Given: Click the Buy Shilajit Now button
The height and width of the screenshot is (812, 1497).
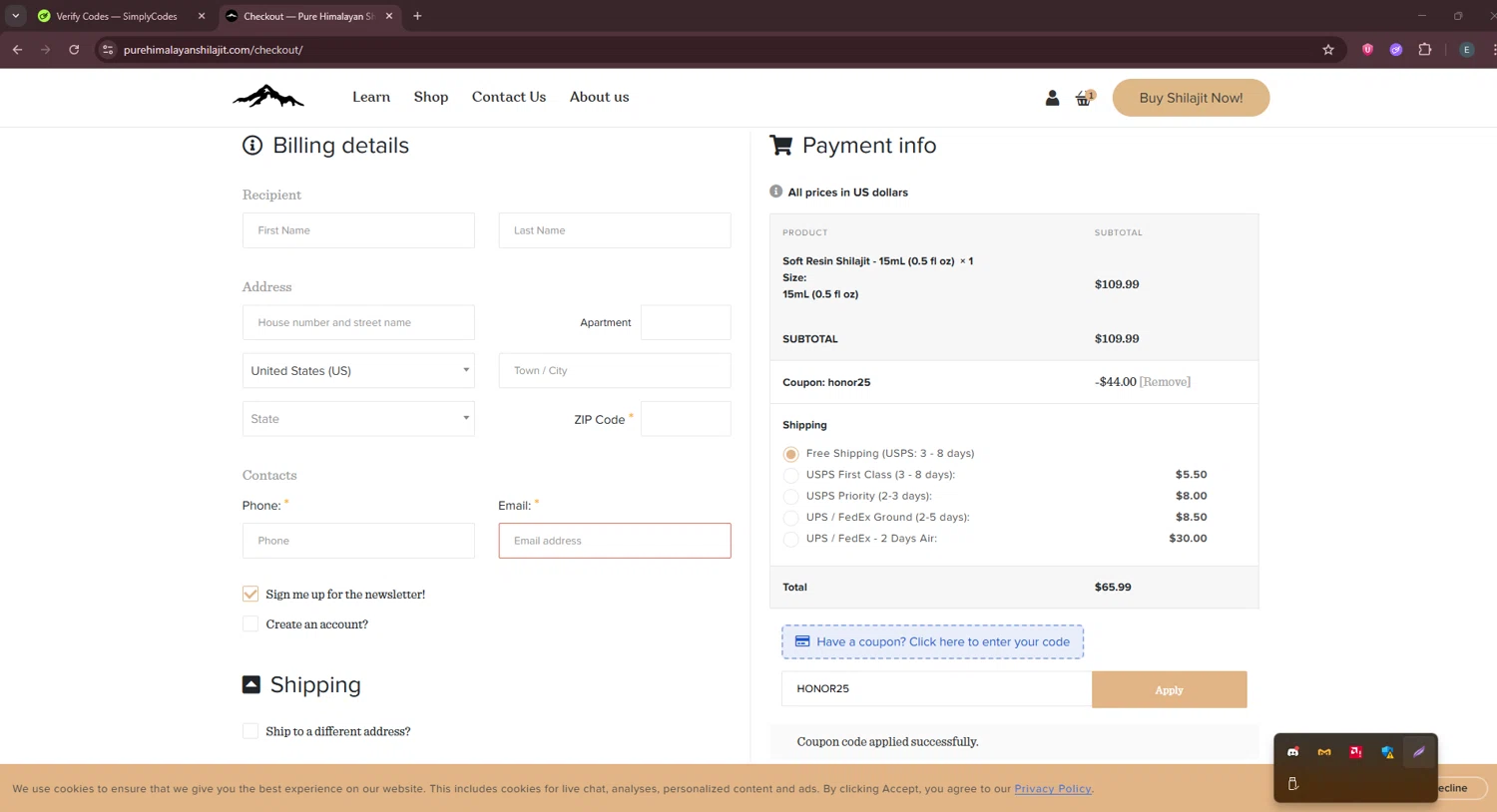Looking at the screenshot, I should (1191, 98).
